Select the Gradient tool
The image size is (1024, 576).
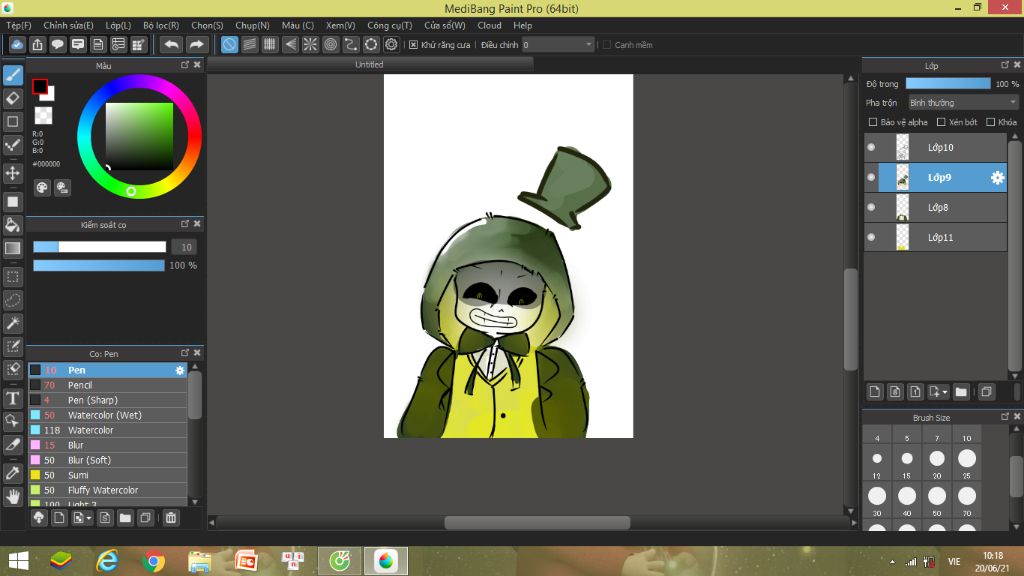point(12,248)
